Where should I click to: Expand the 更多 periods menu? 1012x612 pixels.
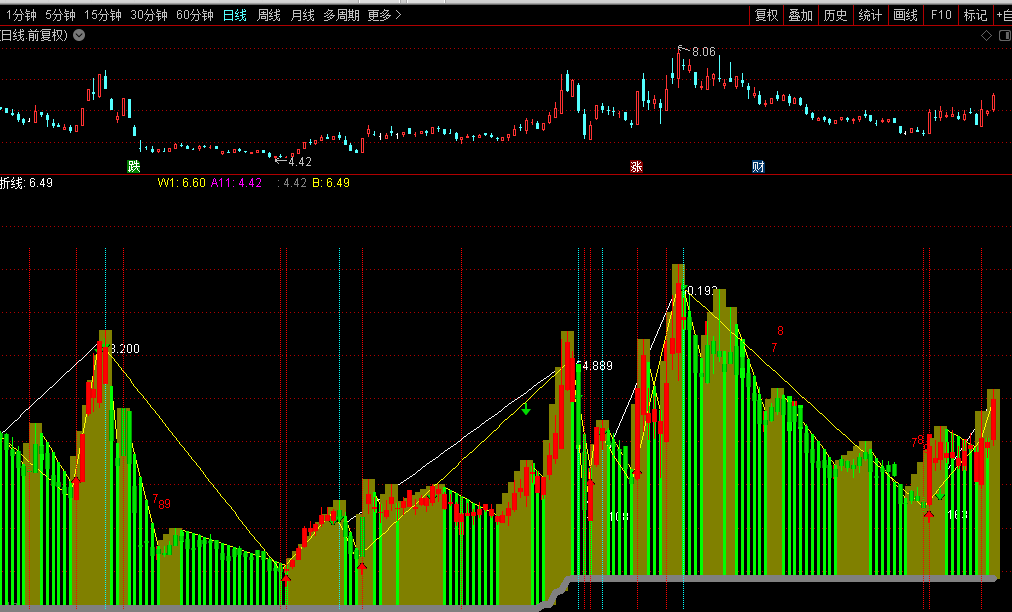[384, 15]
